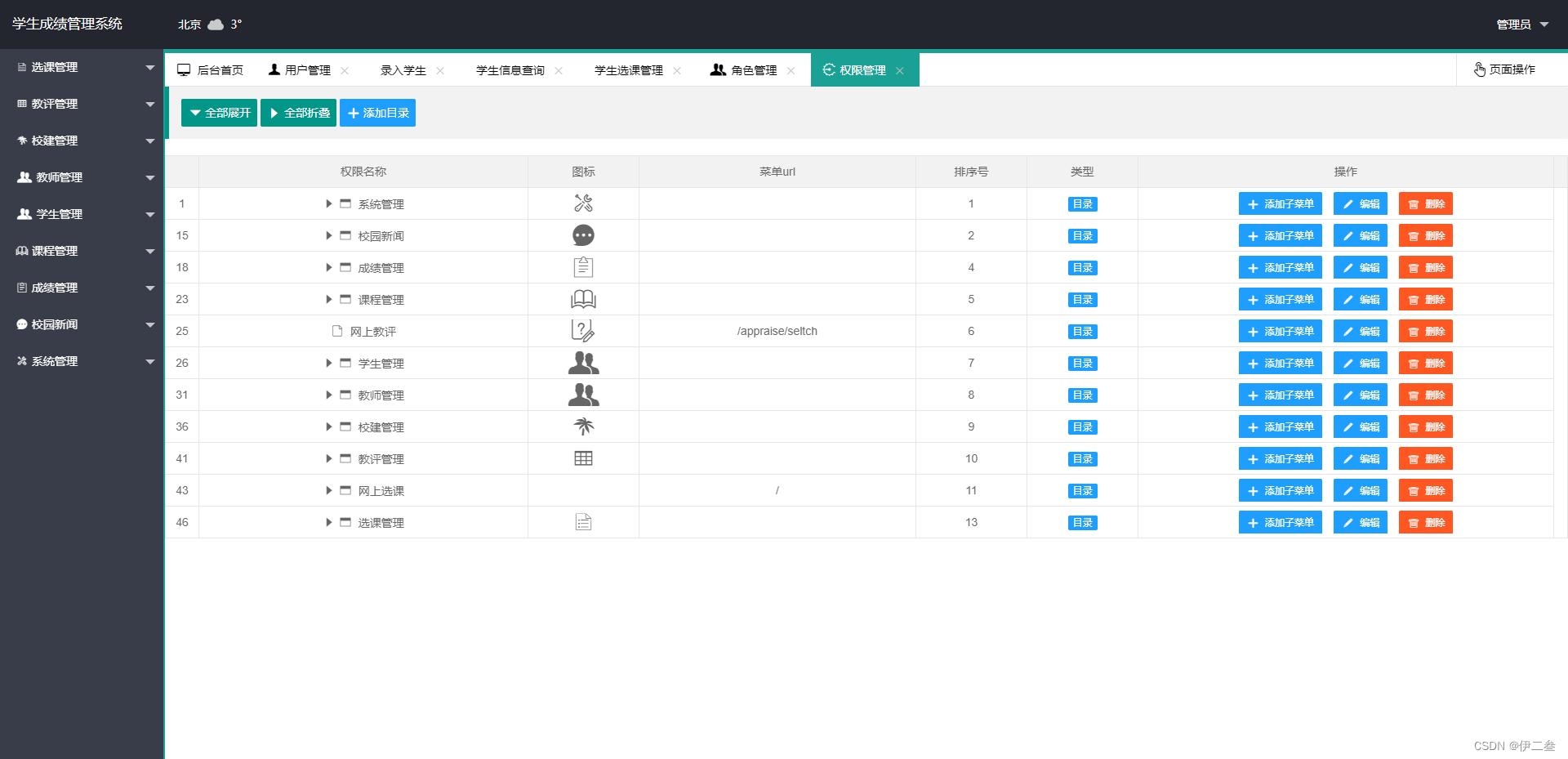Click the folder icon beside 网上选课 in table

[x=345, y=490]
